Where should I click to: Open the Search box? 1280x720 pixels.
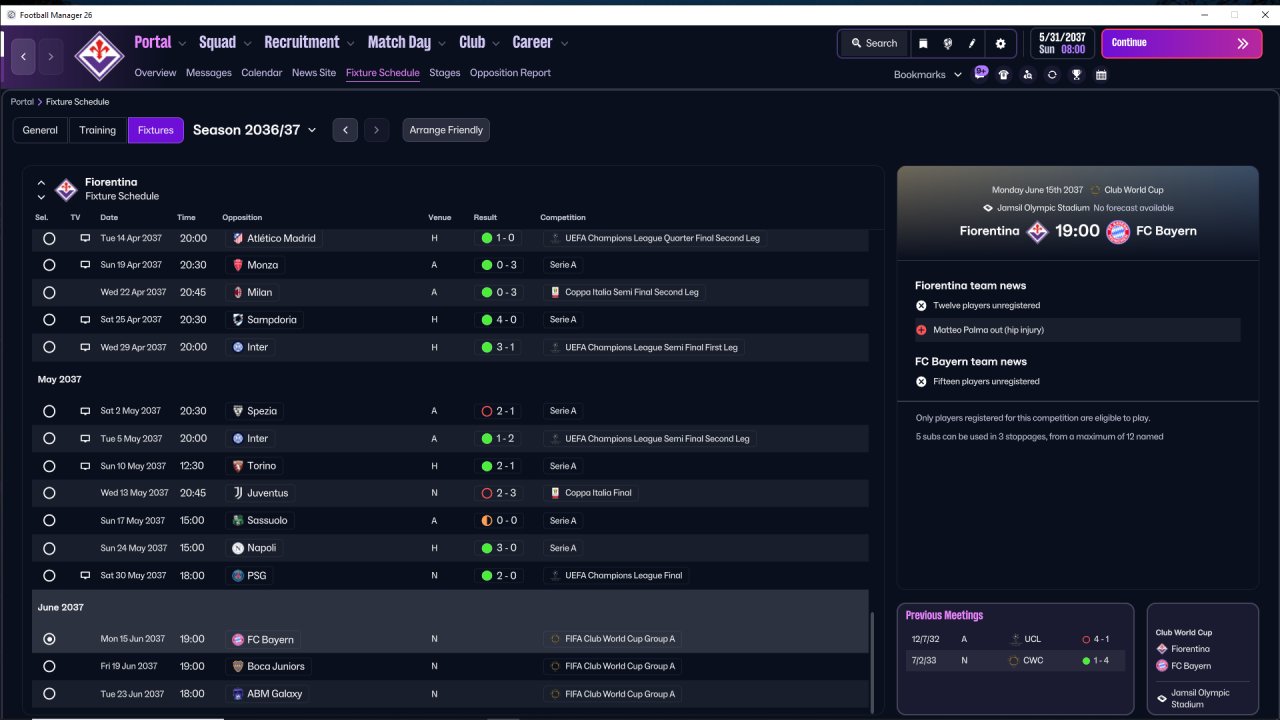(x=875, y=43)
